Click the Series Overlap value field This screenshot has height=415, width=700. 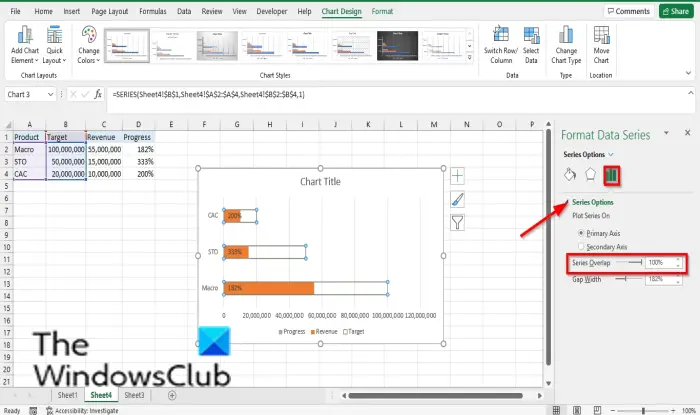tap(660, 262)
